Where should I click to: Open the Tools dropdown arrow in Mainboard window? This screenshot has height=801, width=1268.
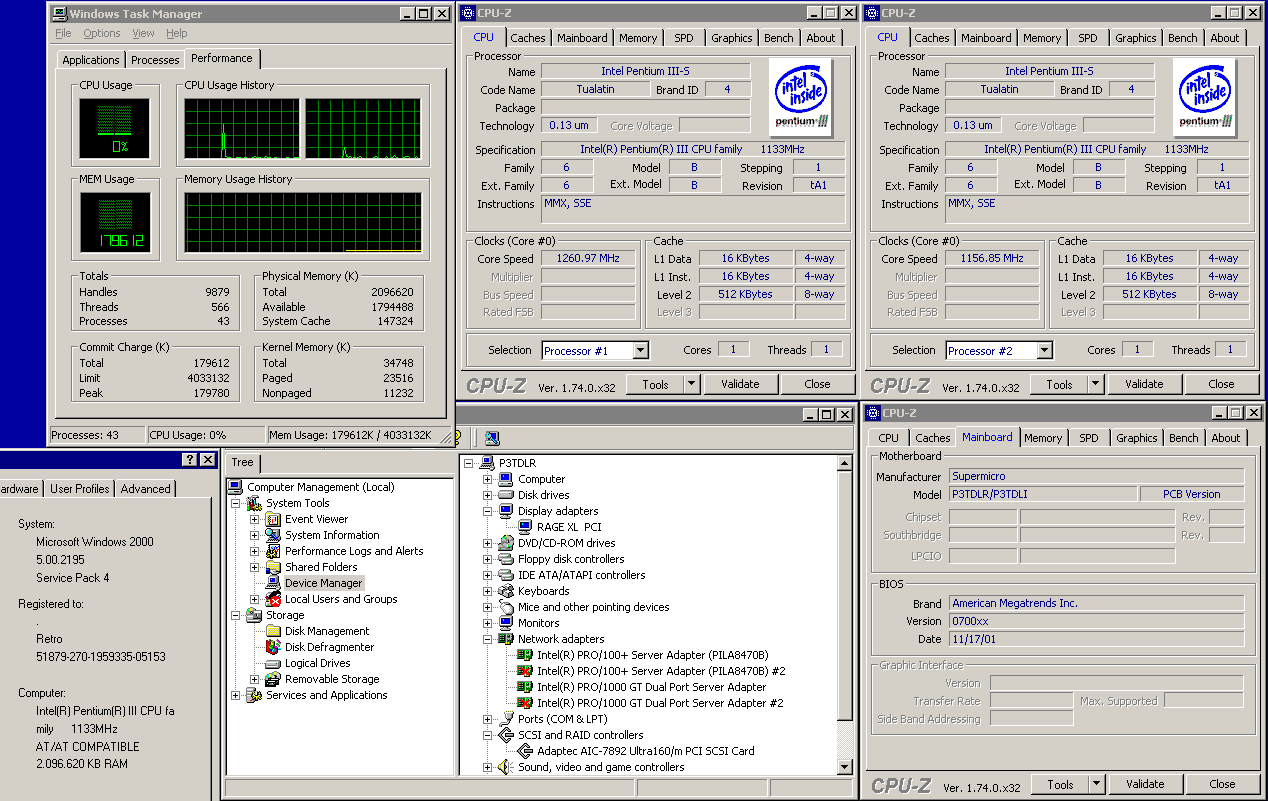(x=1096, y=785)
